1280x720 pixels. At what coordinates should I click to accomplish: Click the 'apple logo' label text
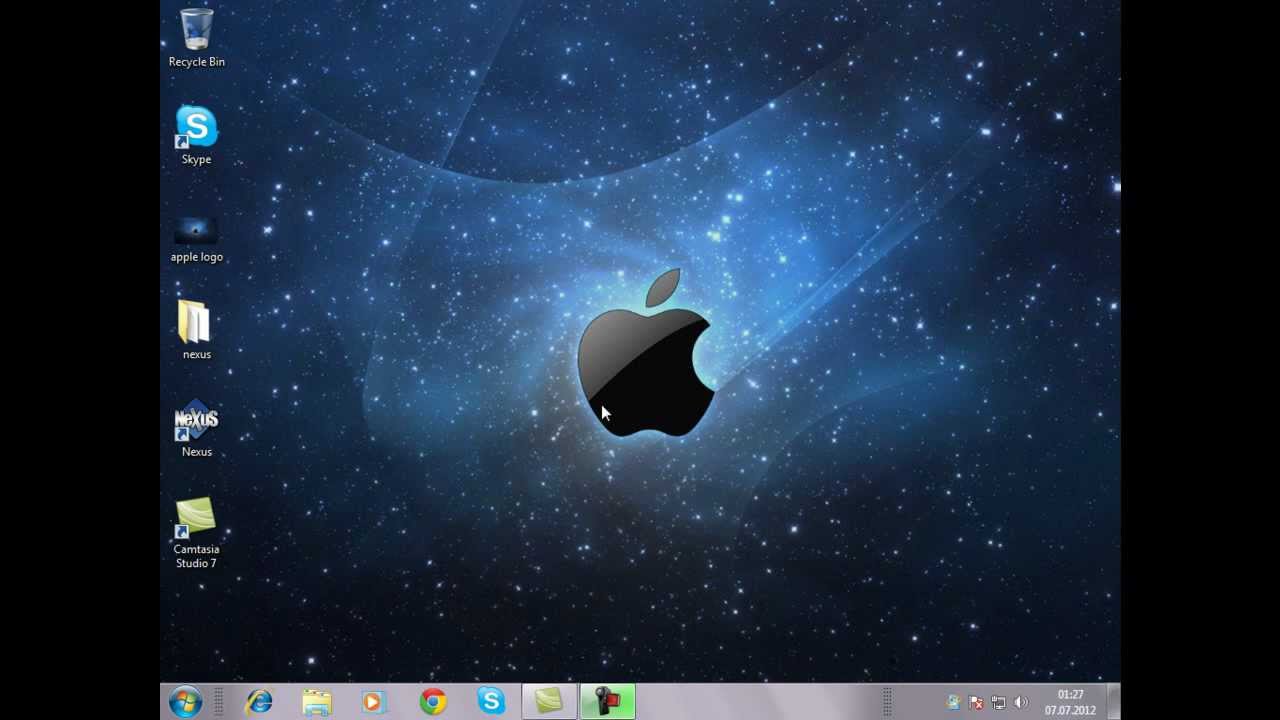pos(196,257)
